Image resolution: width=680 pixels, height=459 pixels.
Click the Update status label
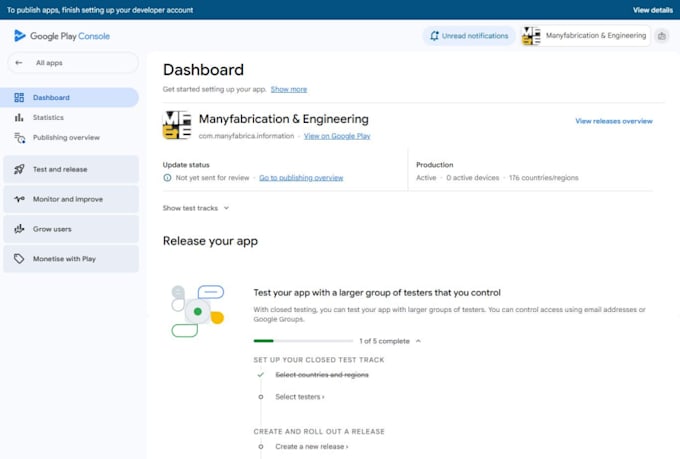click(x=186, y=165)
